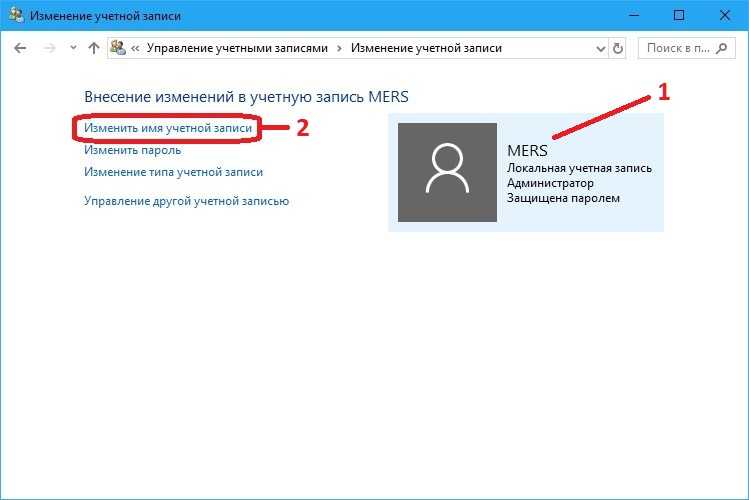Expand the double-chevron breadcrumb overflow
The height and width of the screenshot is (500, 749).
(135, 48)
